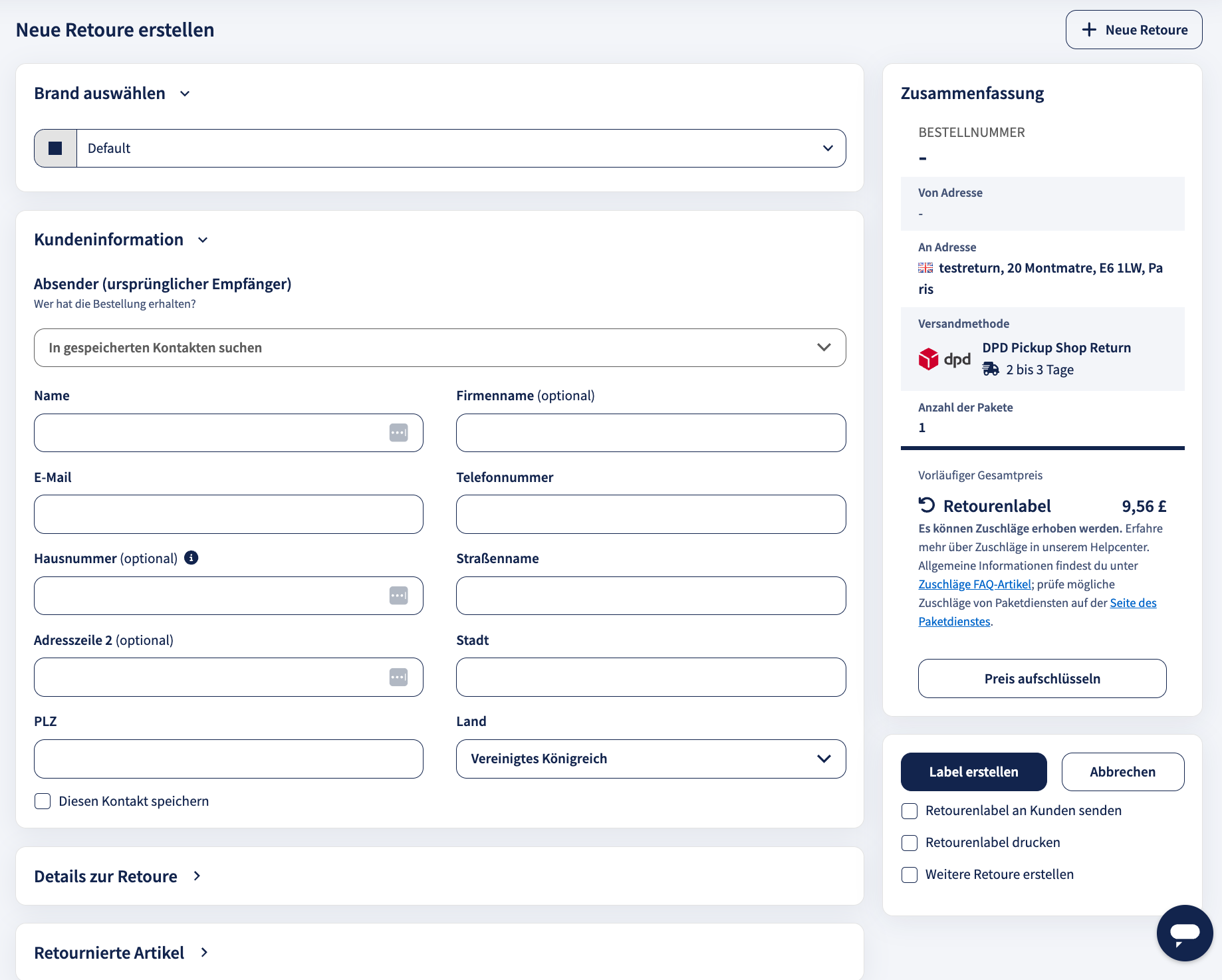Click the Wer hat die Bestellung erhalten? text
This screenshot has height=980, width=1222.
point(115,304)
